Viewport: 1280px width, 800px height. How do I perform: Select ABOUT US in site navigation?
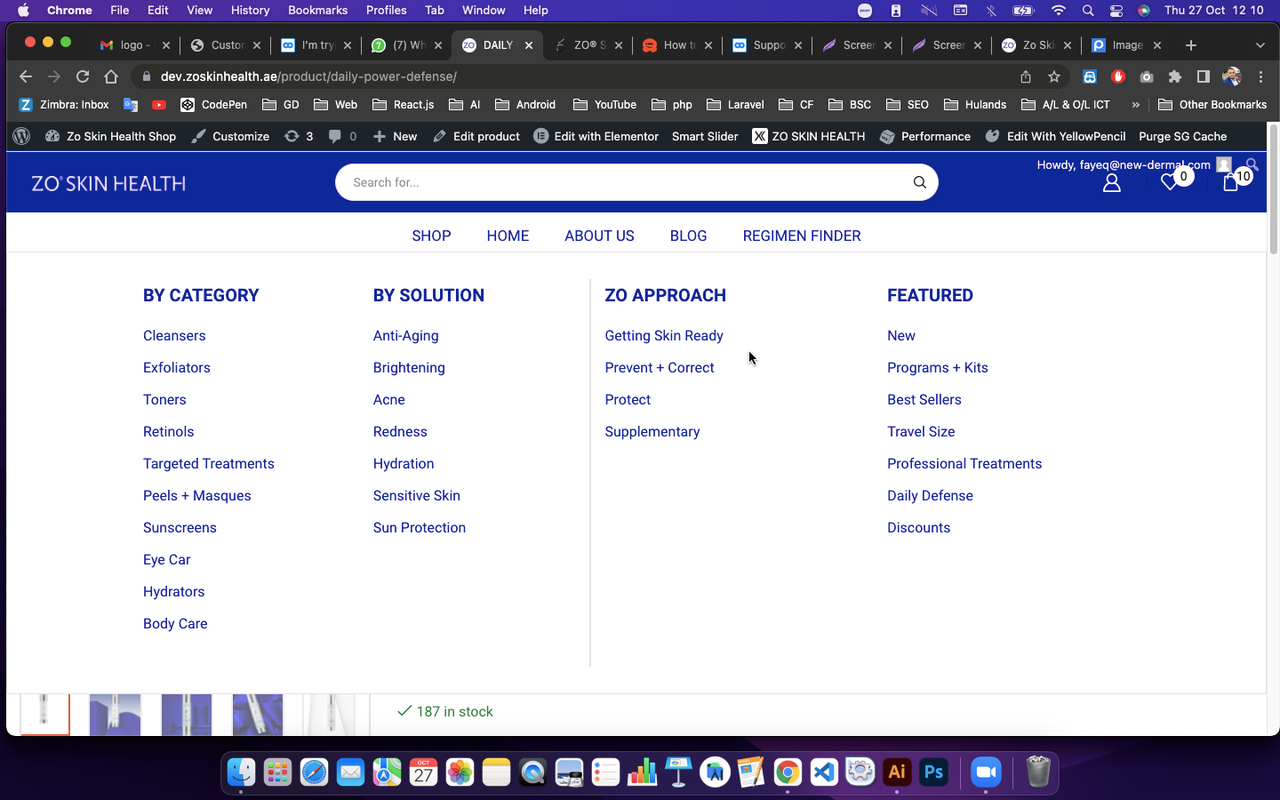(599, 236)
